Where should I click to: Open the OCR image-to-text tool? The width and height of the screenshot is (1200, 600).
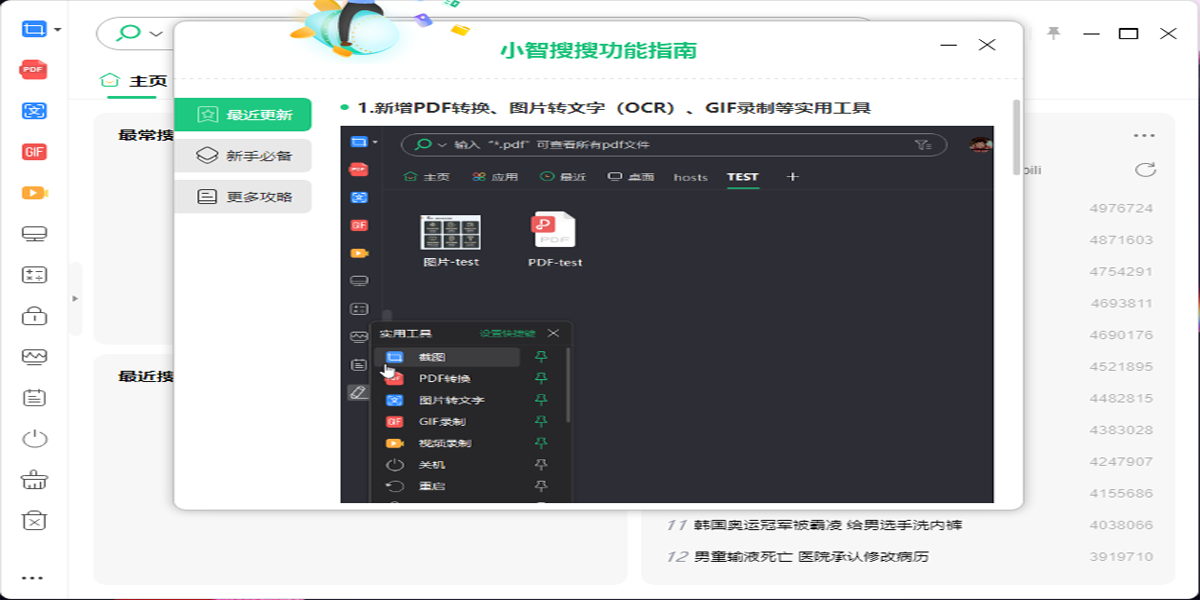pos(33,110)
